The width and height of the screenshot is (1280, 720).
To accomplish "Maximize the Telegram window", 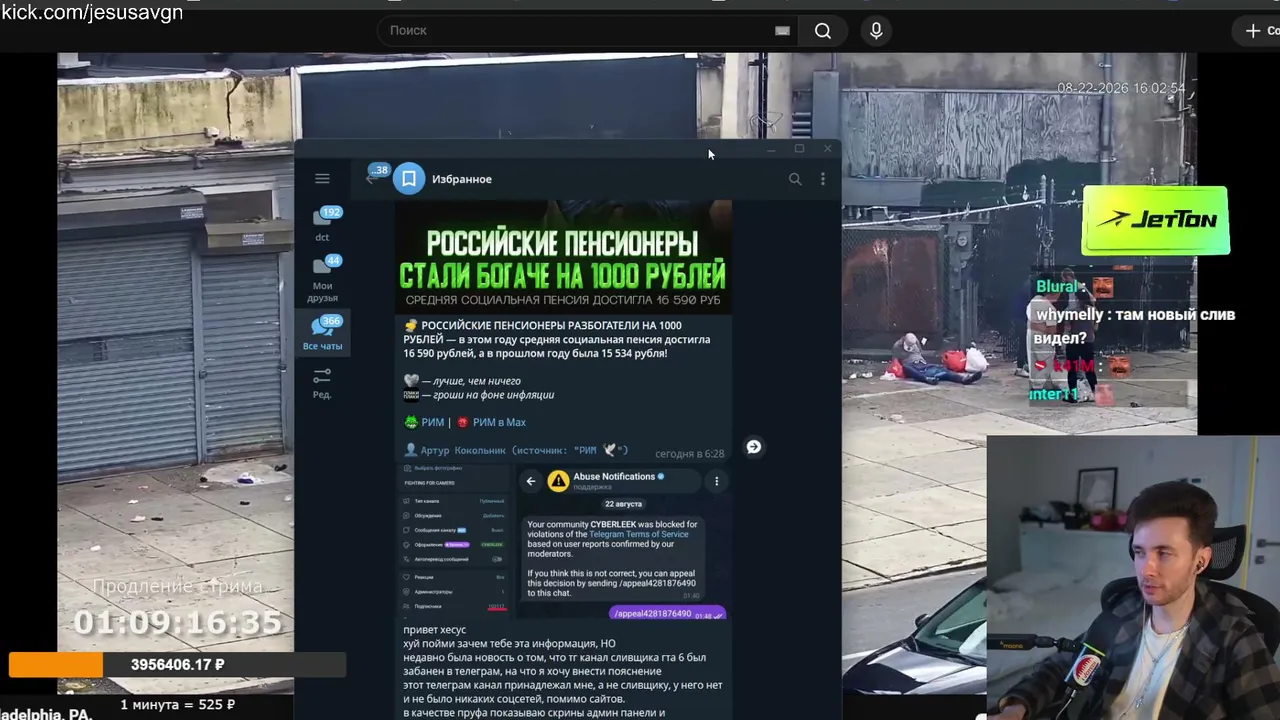I will (x=799, y=149).
